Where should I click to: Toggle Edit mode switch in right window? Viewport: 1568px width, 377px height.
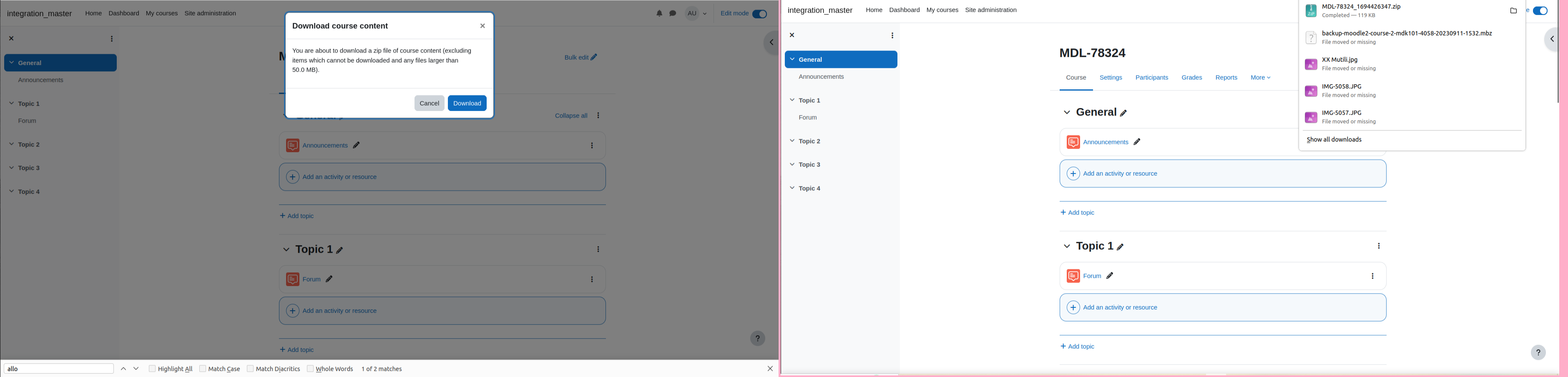pyautogui.click(x=1540, y=11)
